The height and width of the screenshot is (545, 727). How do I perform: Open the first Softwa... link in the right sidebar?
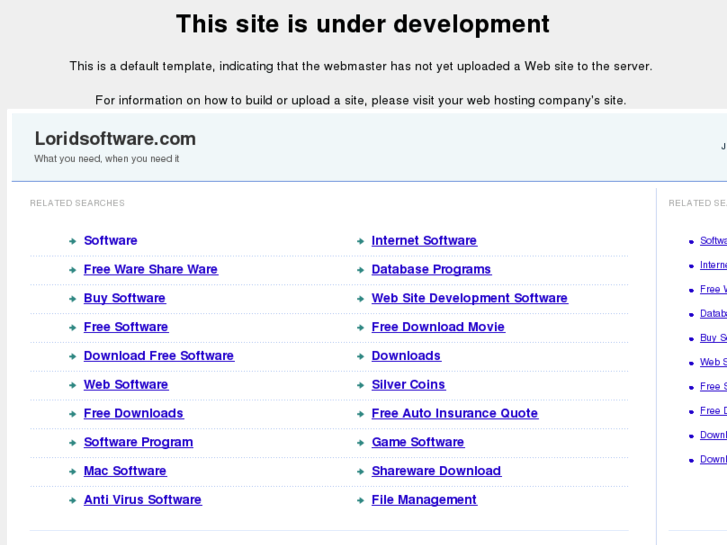713,241
